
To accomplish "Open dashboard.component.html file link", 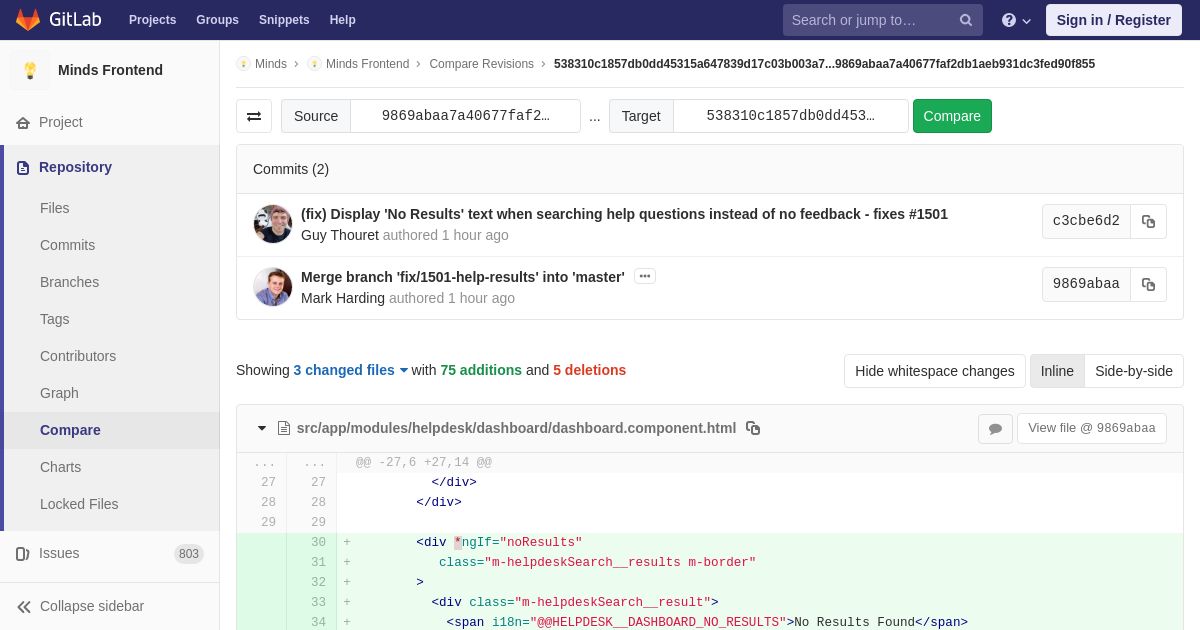I will (x=516, y=428).
